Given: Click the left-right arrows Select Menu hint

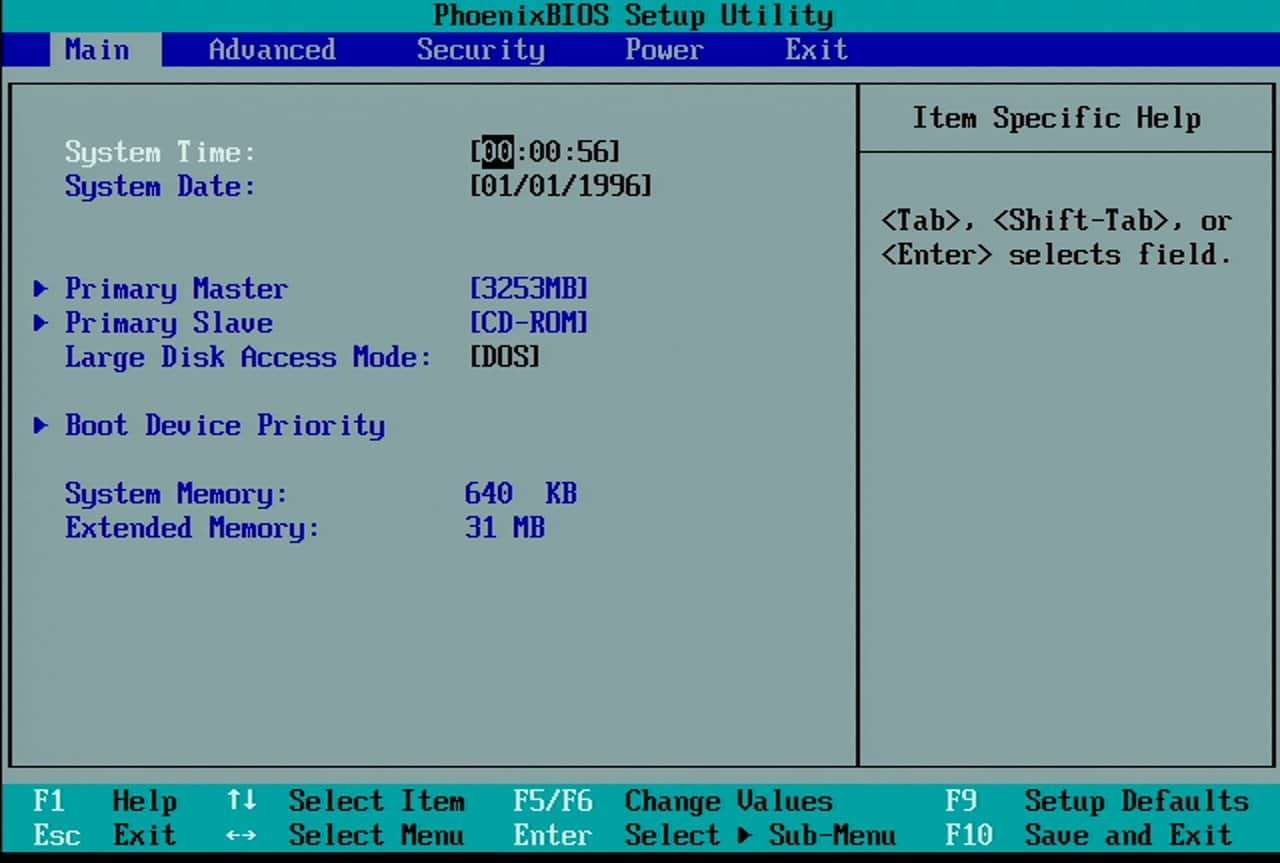Looking at the screenshot, I should click(345, 835).
